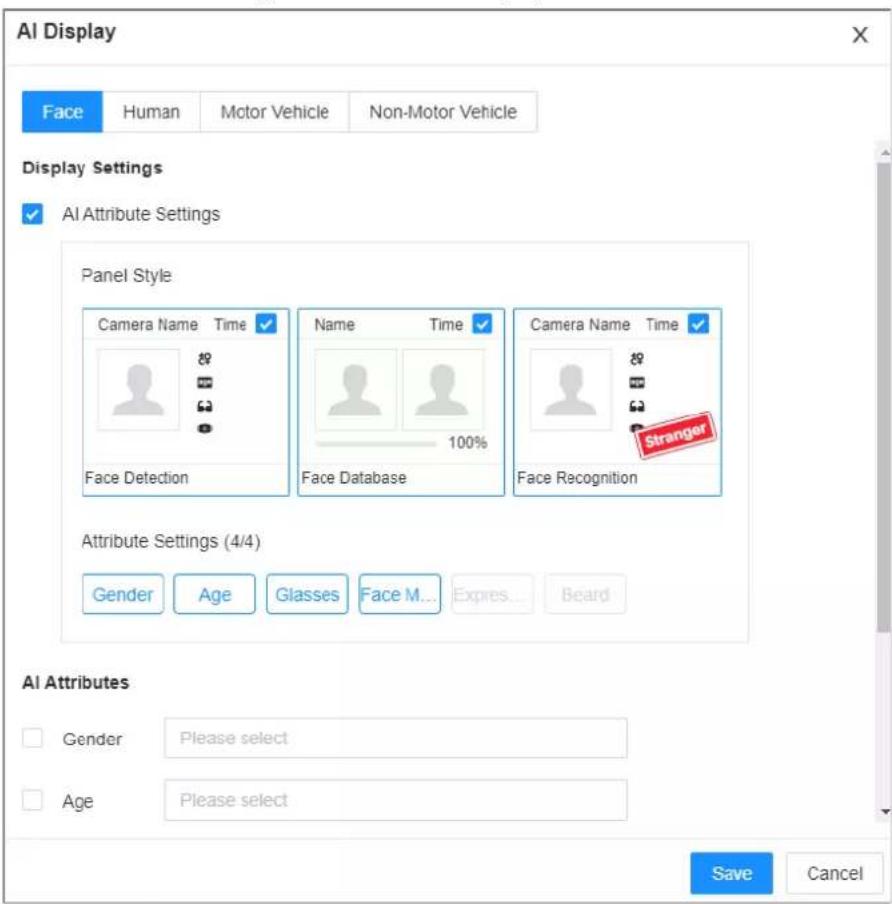Viewport: 892px width, 904px height.
Task: Open the Human tab
Action: (x=151, y=112)
